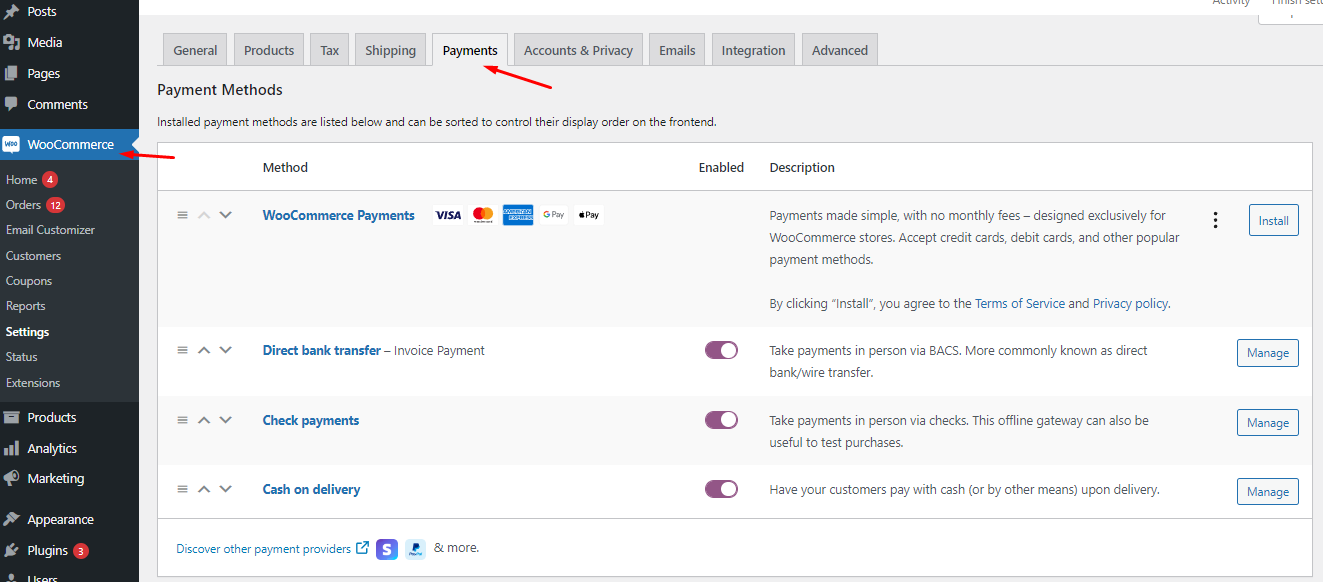Manage Cash on delivery settings
This screenshot has height=582, width=1323.
point(1268,492)
